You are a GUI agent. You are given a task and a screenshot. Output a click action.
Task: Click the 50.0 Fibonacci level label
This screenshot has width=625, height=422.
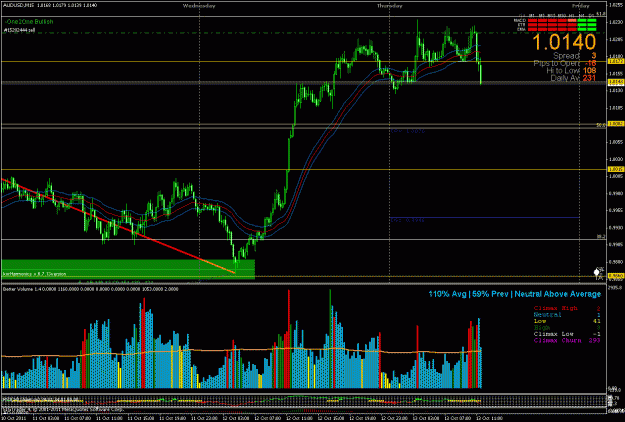click(601, 125)
